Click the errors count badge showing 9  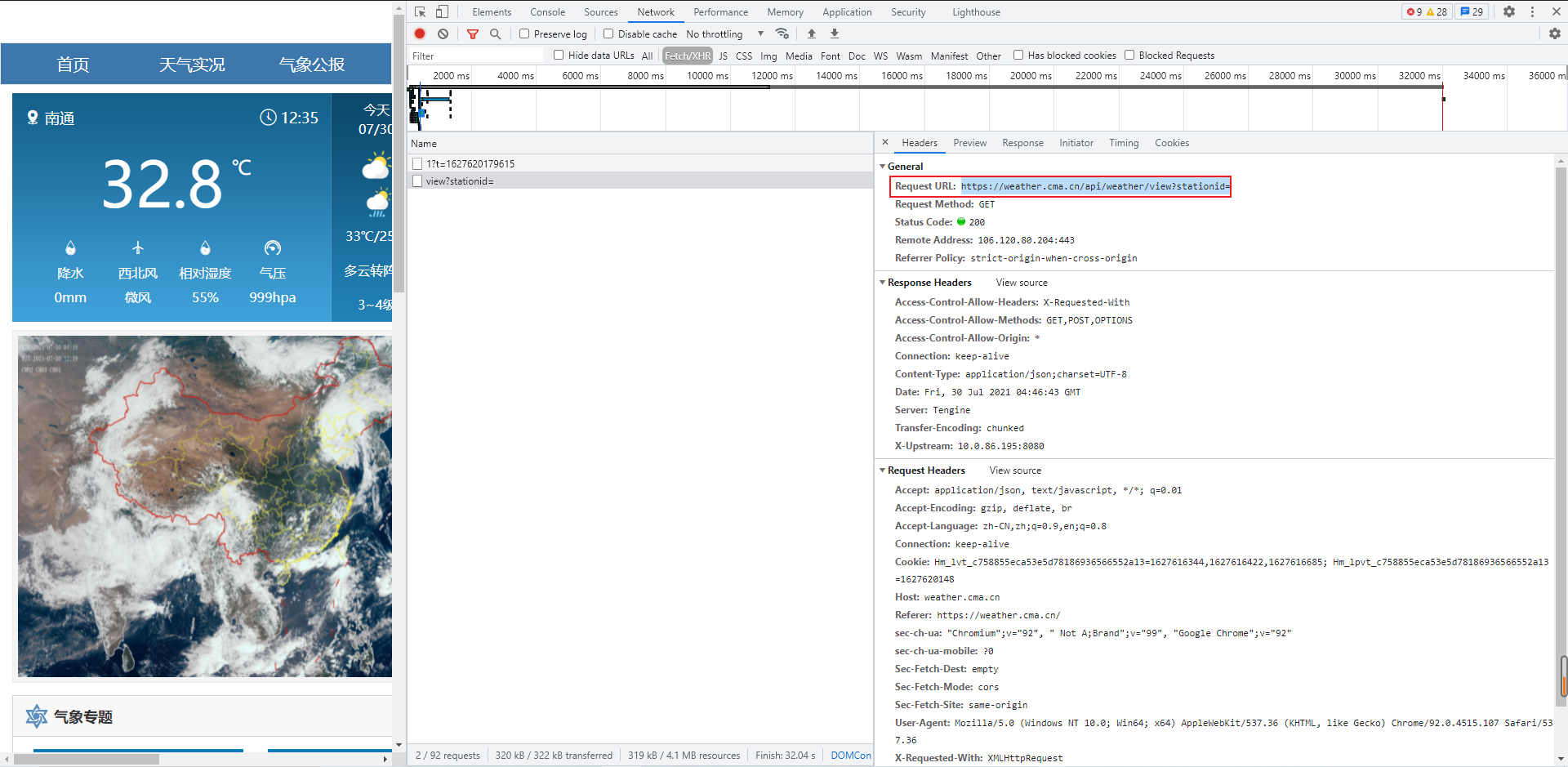[x=1414, y=11]
